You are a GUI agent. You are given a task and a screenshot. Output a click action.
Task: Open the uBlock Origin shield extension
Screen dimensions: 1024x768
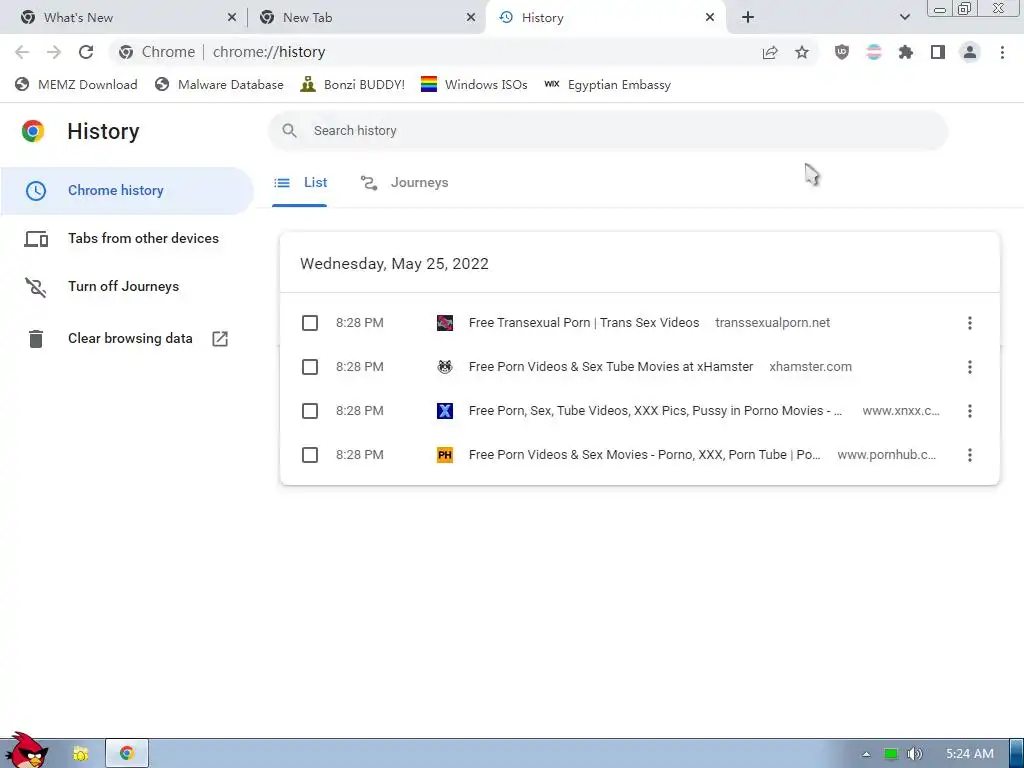pos(842,52)
